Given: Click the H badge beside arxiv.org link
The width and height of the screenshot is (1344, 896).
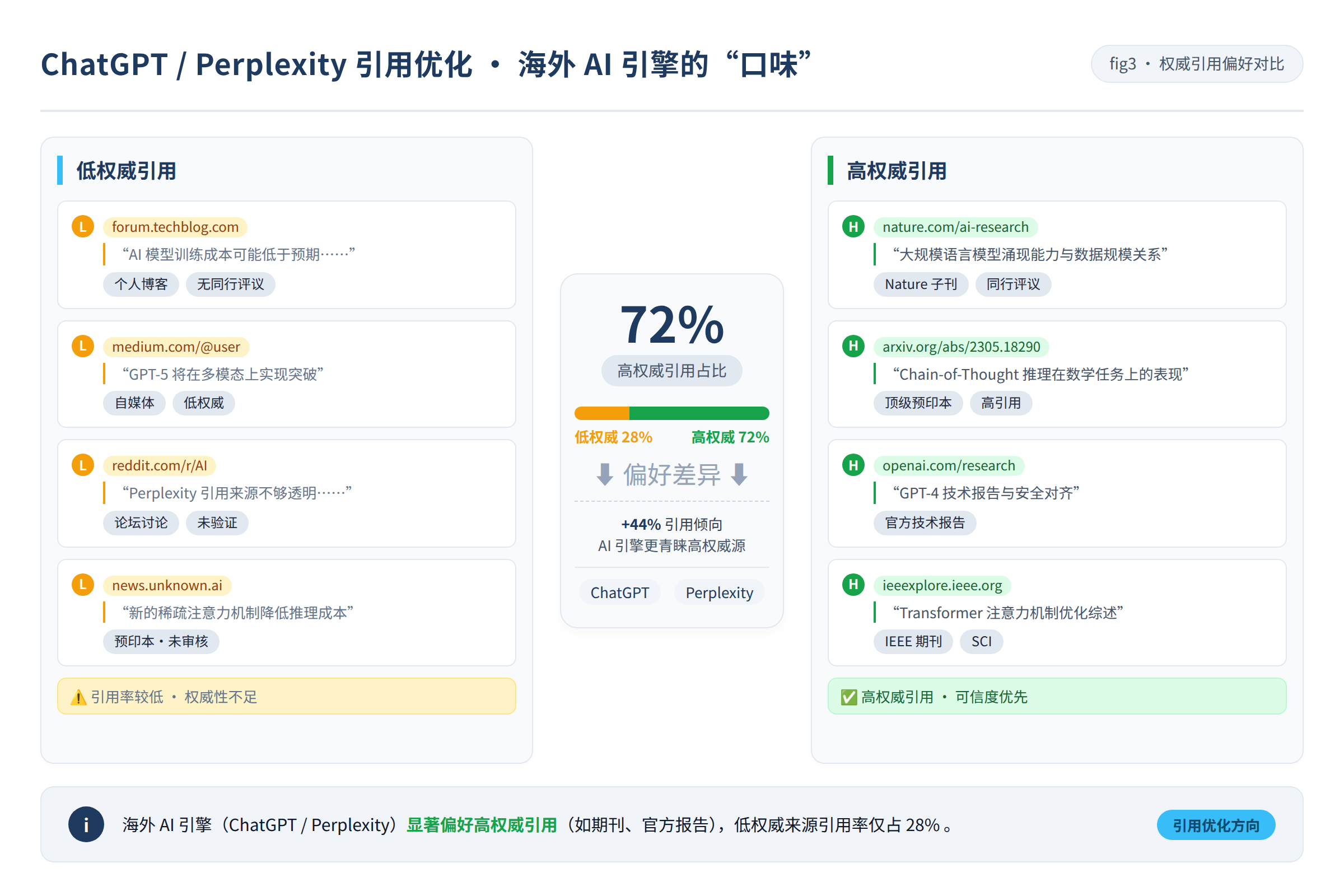Looking at the screenshot, I should [853, 346].
